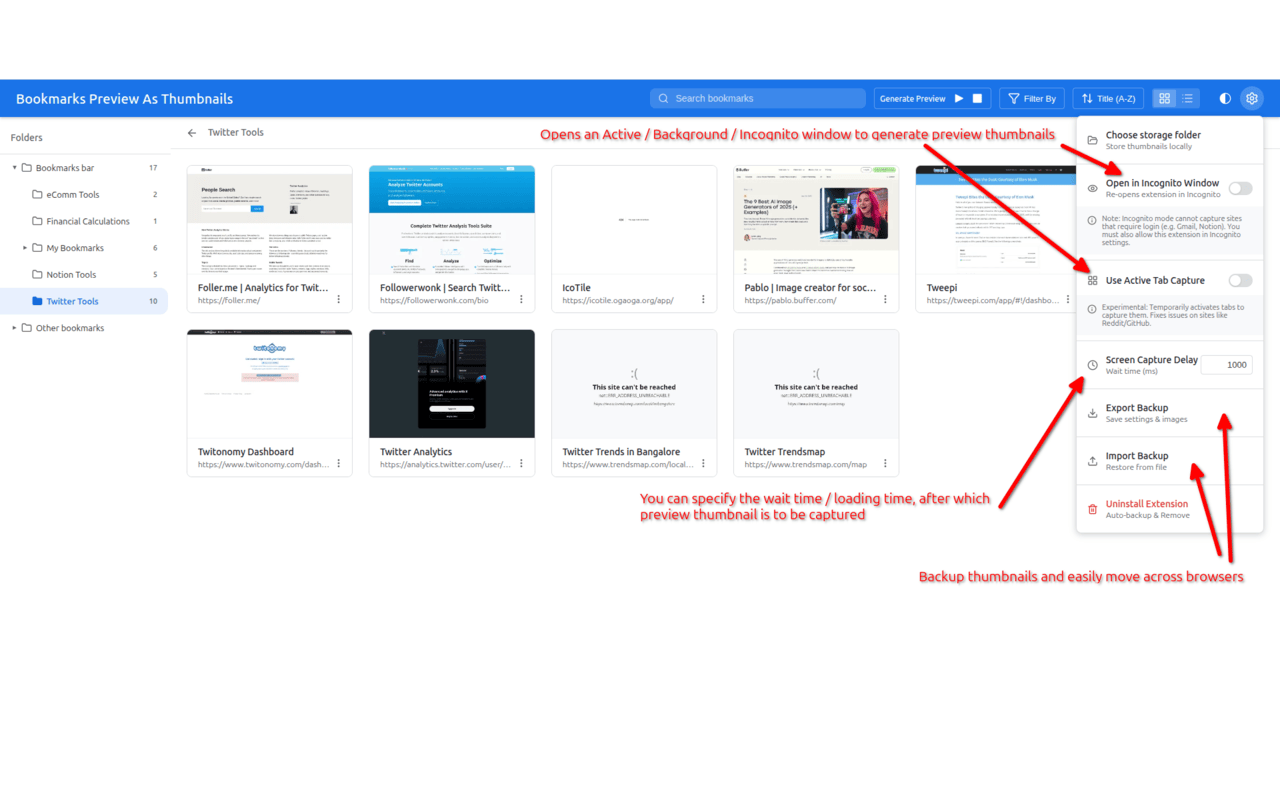
Task: Click the IcoTile bookmark title
Action: (x=577, y=288)
